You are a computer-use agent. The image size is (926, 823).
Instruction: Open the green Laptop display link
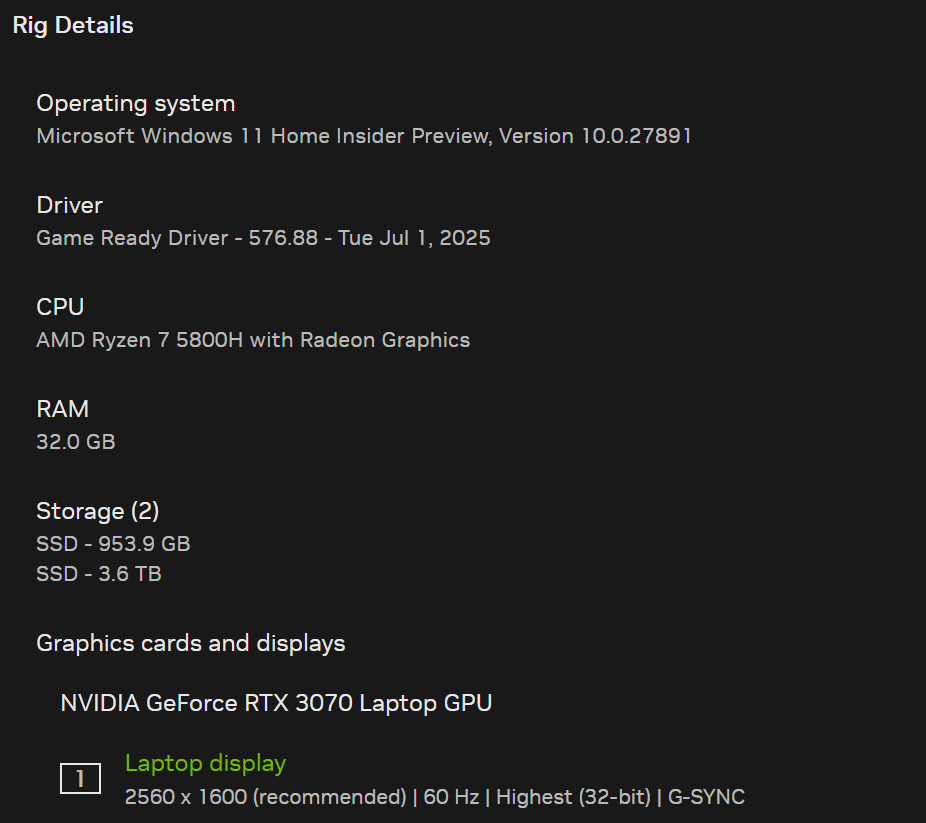pyautogui.click(x=205, y=763)
